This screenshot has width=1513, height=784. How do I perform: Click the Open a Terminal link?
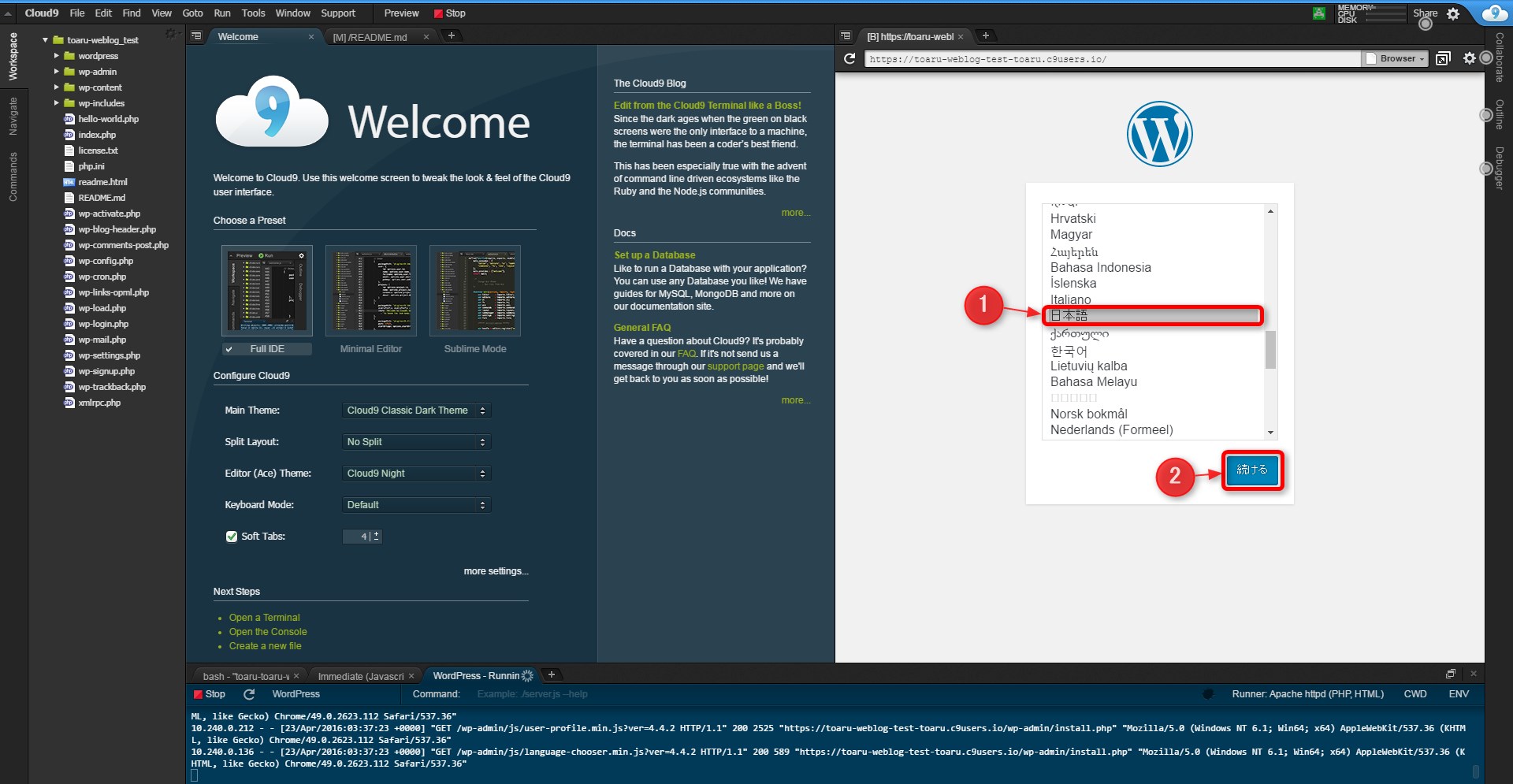(x=264, y=618)
